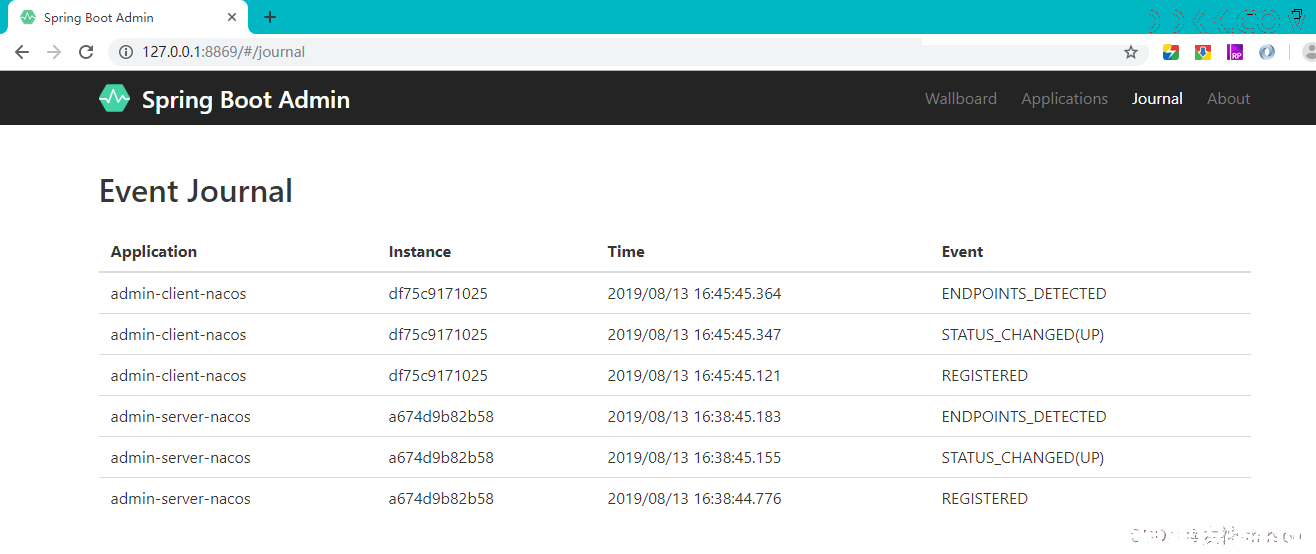Click instance a674d9b82b58 in the 16:38:44.776 row

[x=441, y=499]
